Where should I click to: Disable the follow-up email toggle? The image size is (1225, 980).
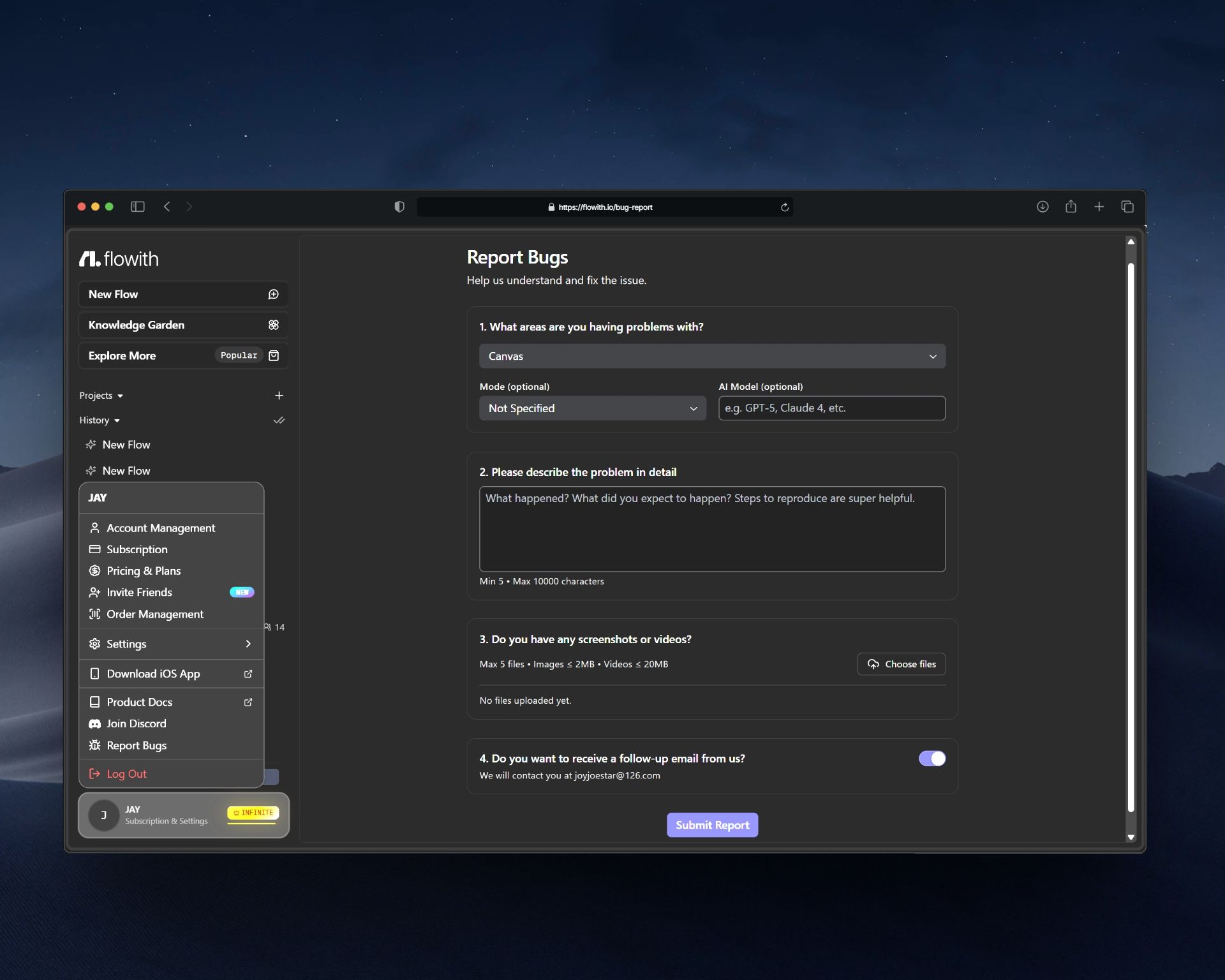pos(932,758)
